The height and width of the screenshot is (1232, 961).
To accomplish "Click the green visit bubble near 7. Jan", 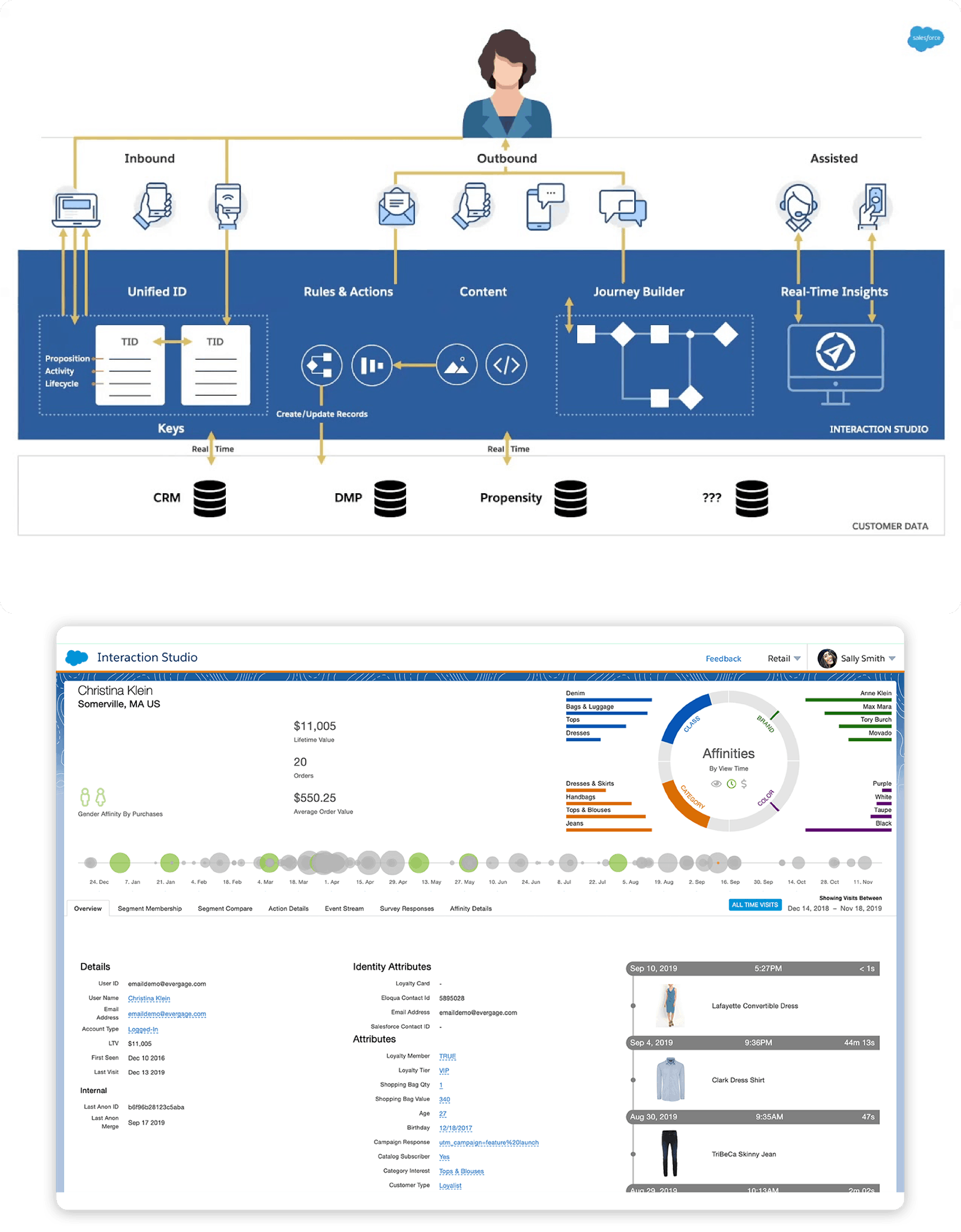I will [x=120, y=862].
